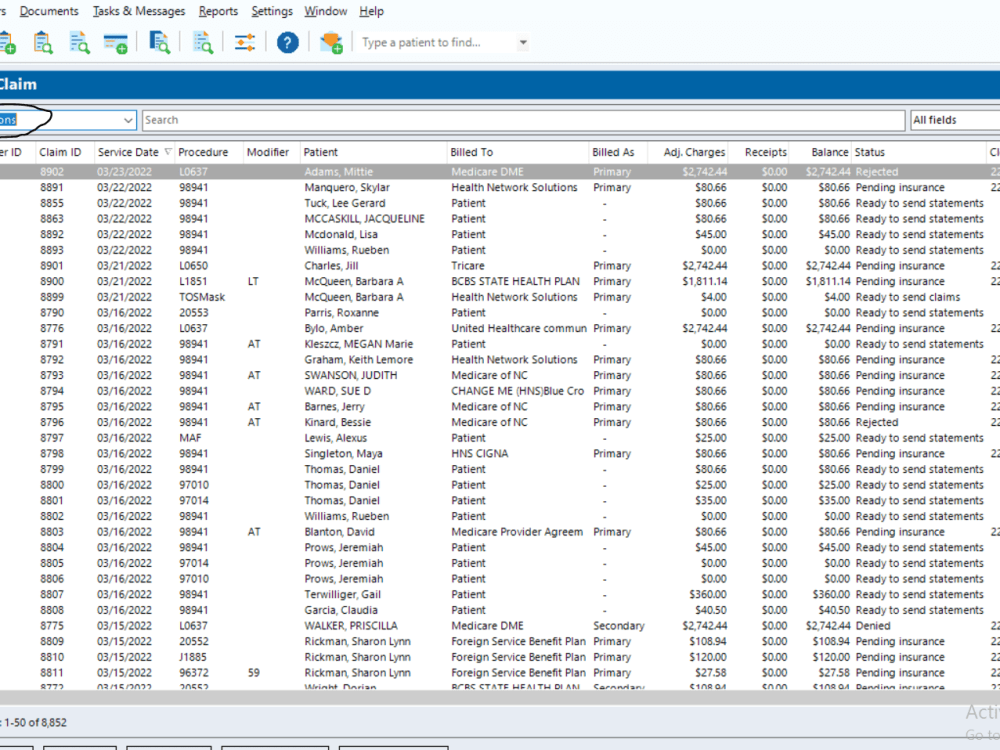This screenshot has width=1000, height=750.
Task: Click in the Type a patient to find field
Action: click(437, 43)
